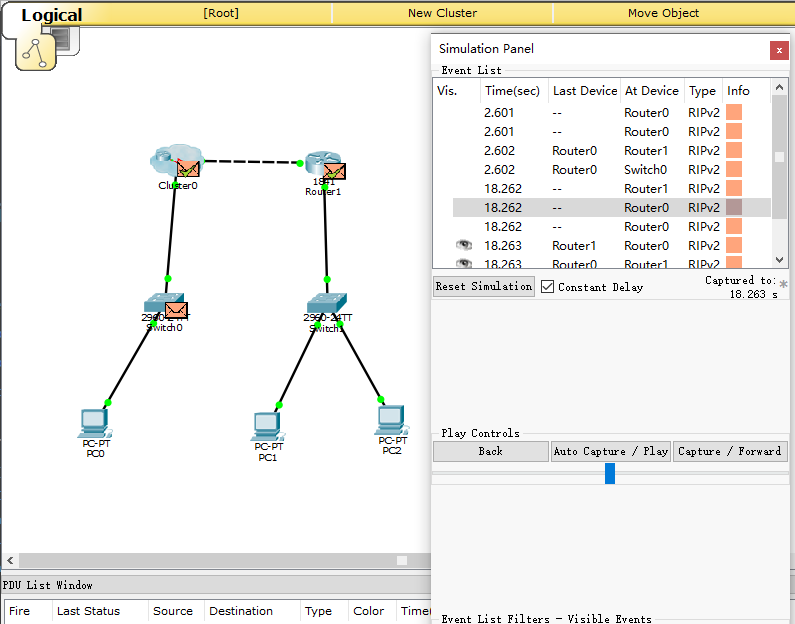Select the 2.602 event at Router1
This screenshot has width=795, height=624.
[611, 151]
